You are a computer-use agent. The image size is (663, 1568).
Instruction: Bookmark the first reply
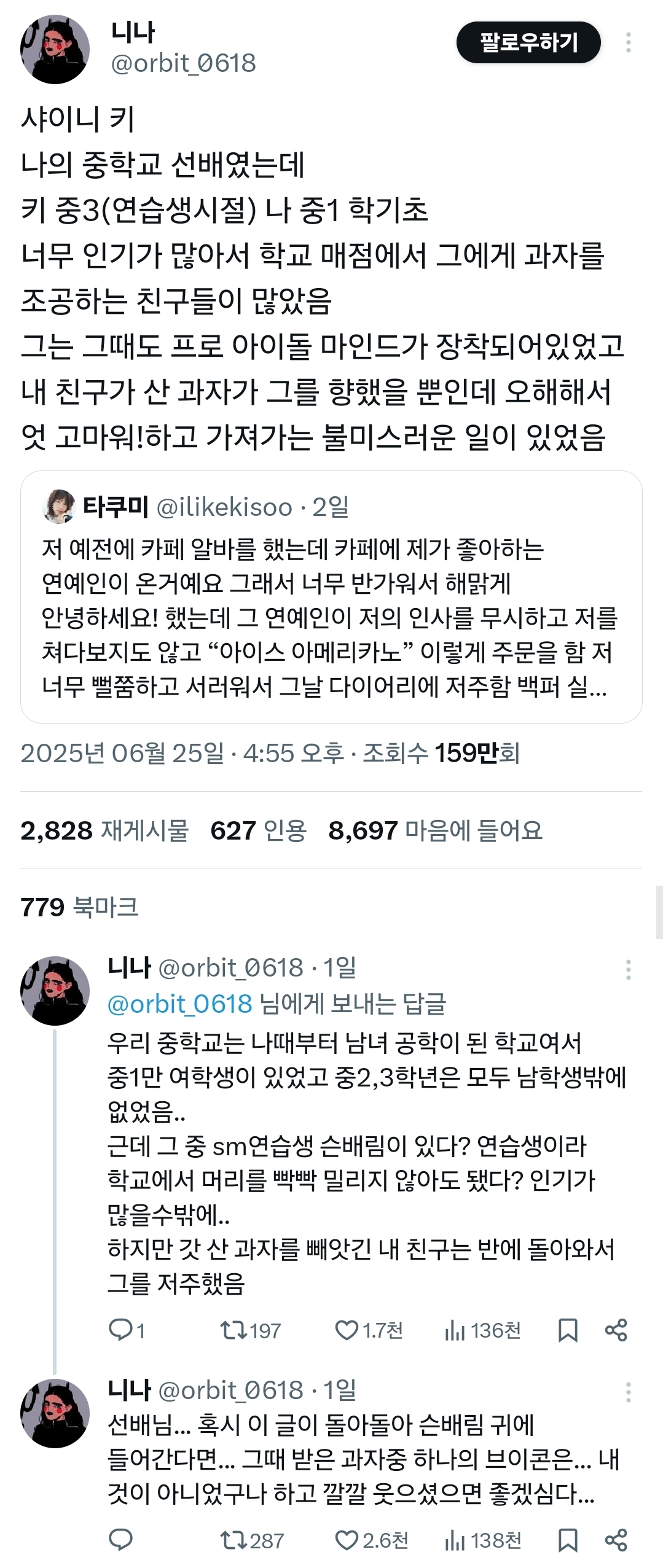pos(567,1330)
